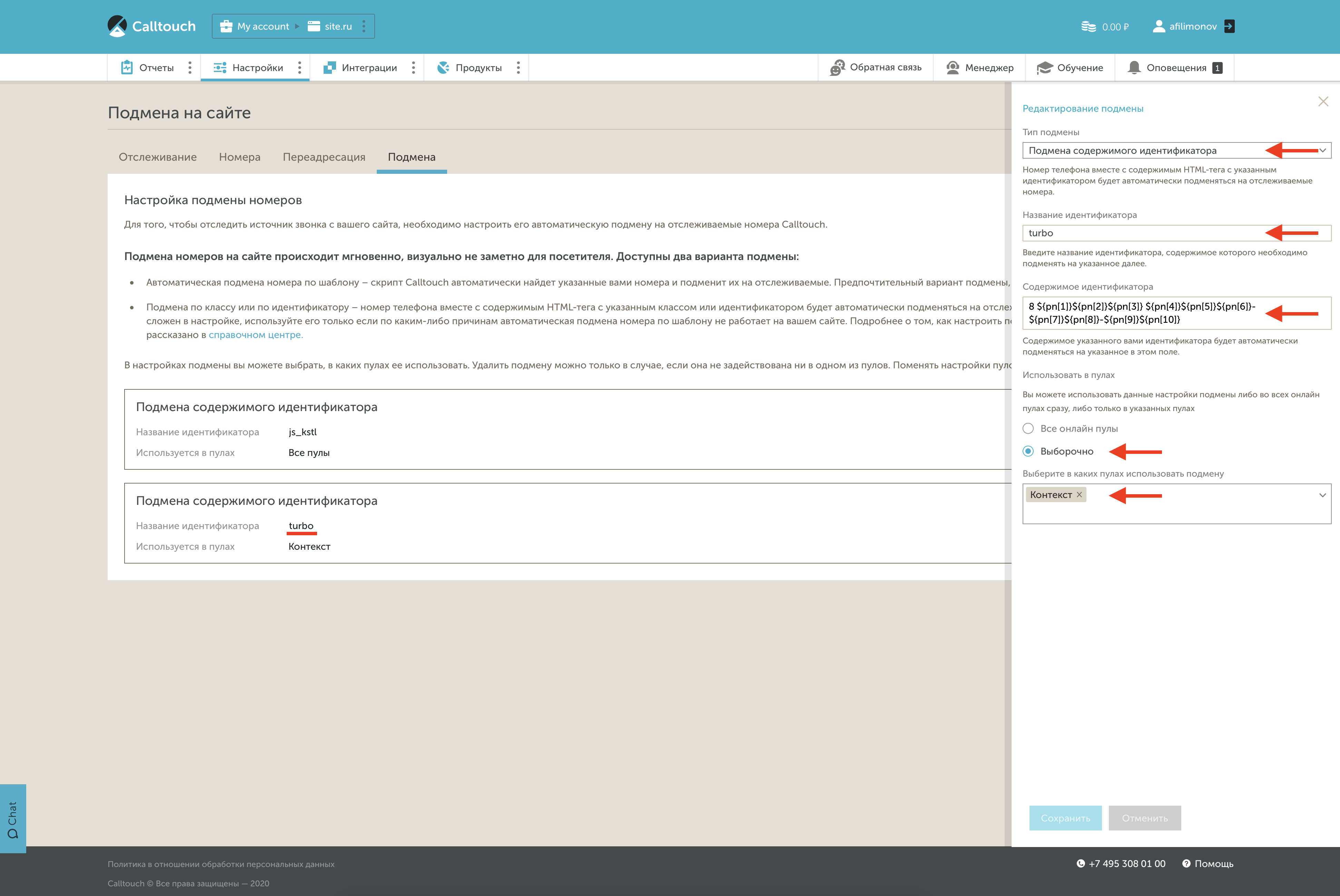The height and width of the screenshot is (896, 1340).
Task: Click the Помощь question mark icon
Action: [x=1186, y=864]
